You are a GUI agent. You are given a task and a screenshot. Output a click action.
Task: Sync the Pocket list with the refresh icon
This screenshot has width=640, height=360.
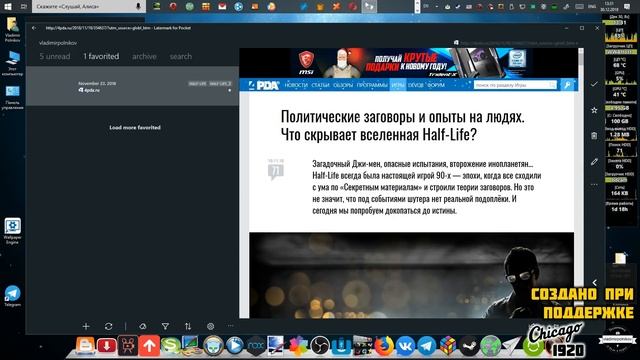click(108, 326)
